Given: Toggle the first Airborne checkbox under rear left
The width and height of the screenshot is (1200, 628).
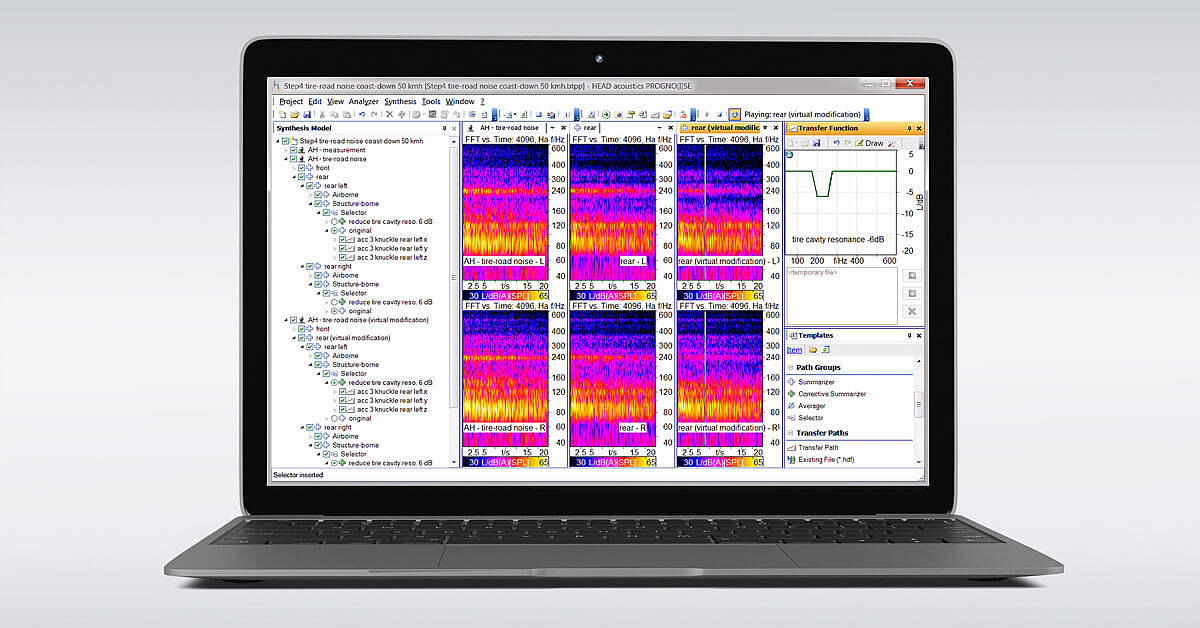Looking at the screenshot, I should point(318,194).
